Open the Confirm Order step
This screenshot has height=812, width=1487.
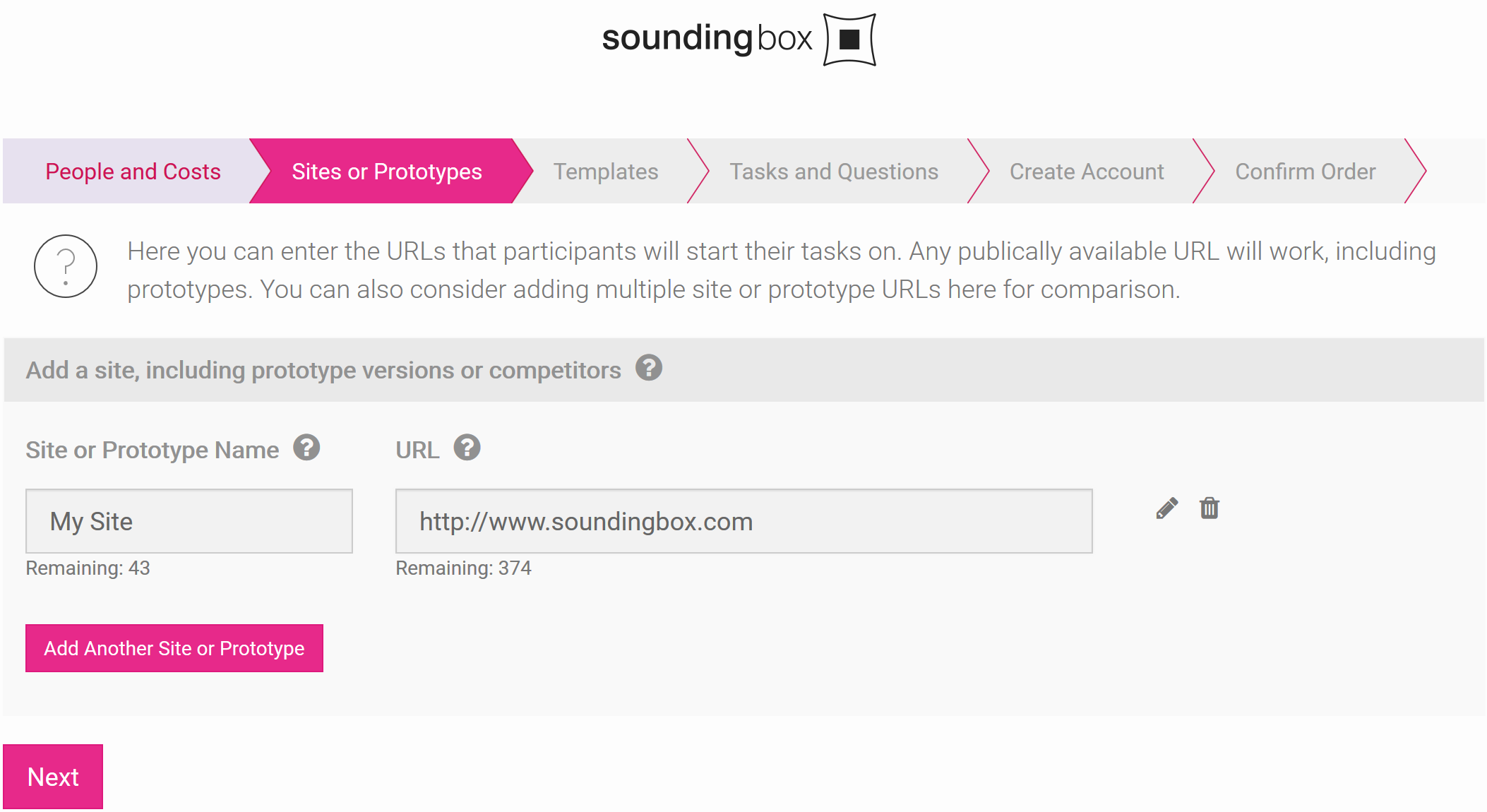click(1306, 171)
